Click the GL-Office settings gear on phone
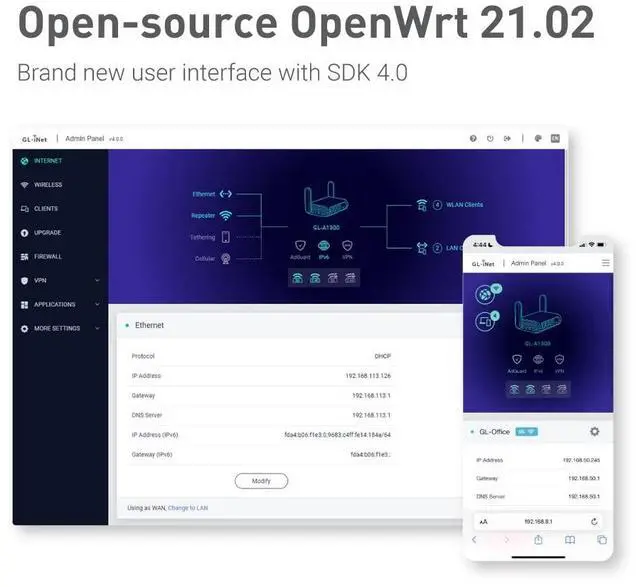The height and width of the screenshot is (587, 640). [595, 432]
